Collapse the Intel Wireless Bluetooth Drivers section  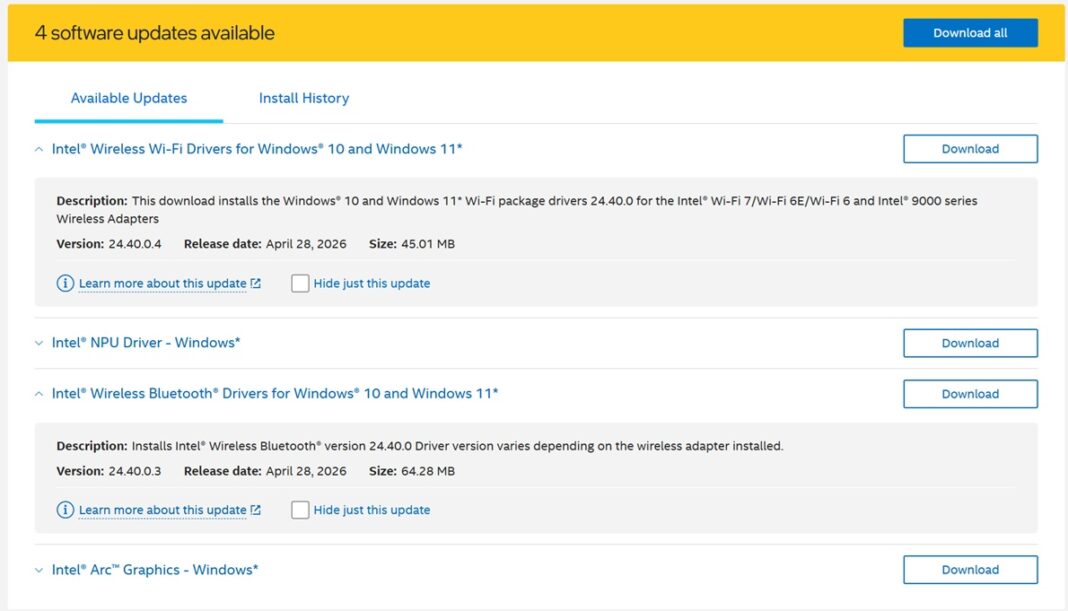(x=38, y=393)
